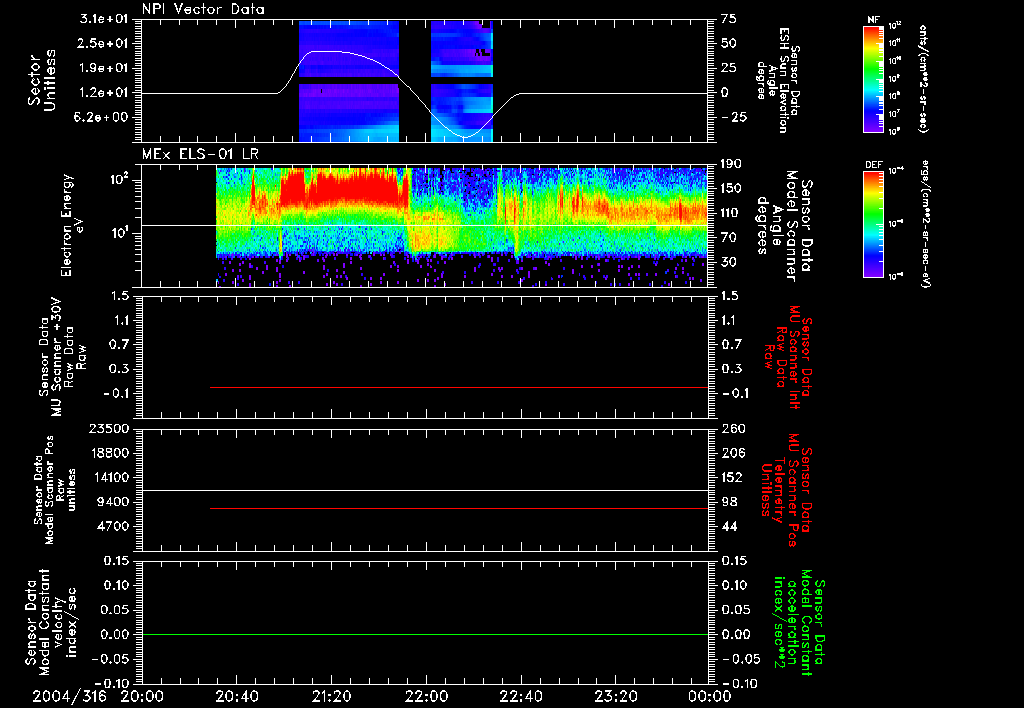Click the 9400 scanner position tick label
The height and width of the screenshot is (708, 1024).
(113, 502)
